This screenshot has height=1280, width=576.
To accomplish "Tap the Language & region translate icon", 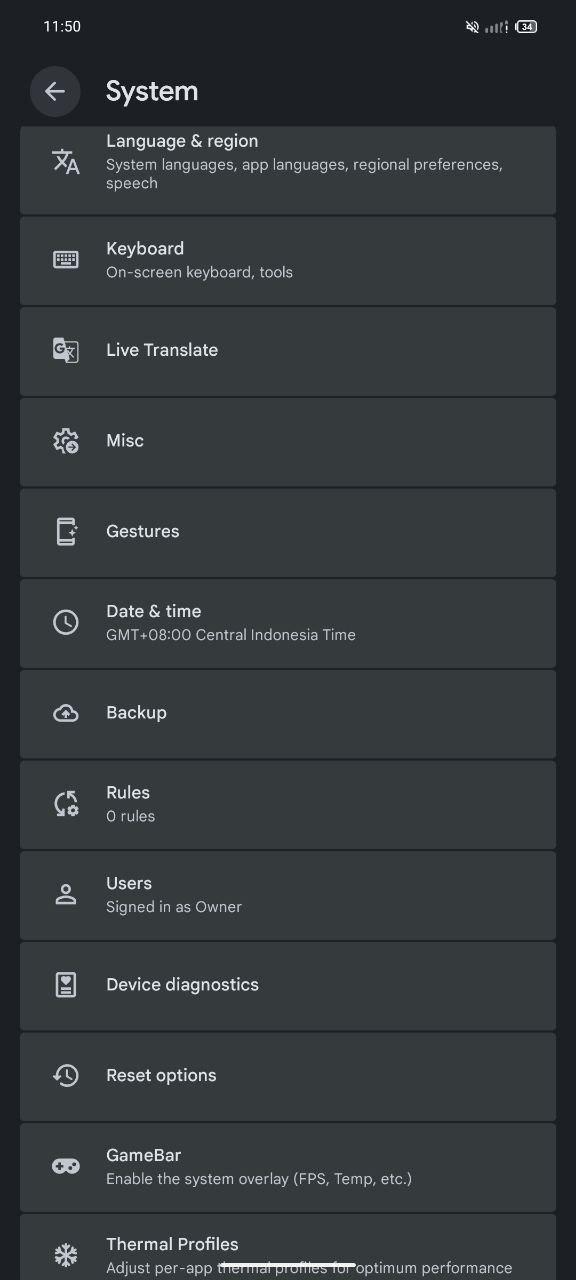I will (66, 161).
